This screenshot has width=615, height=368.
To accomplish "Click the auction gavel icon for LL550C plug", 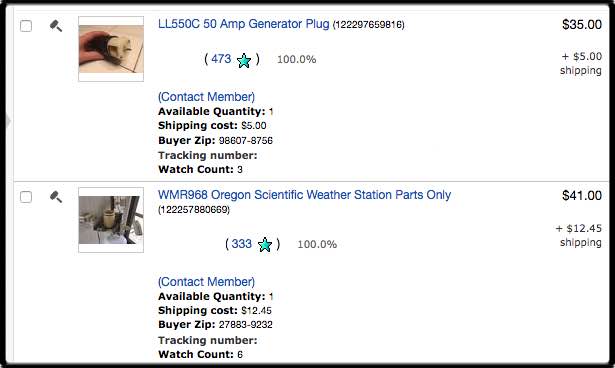I will [56, 26].
